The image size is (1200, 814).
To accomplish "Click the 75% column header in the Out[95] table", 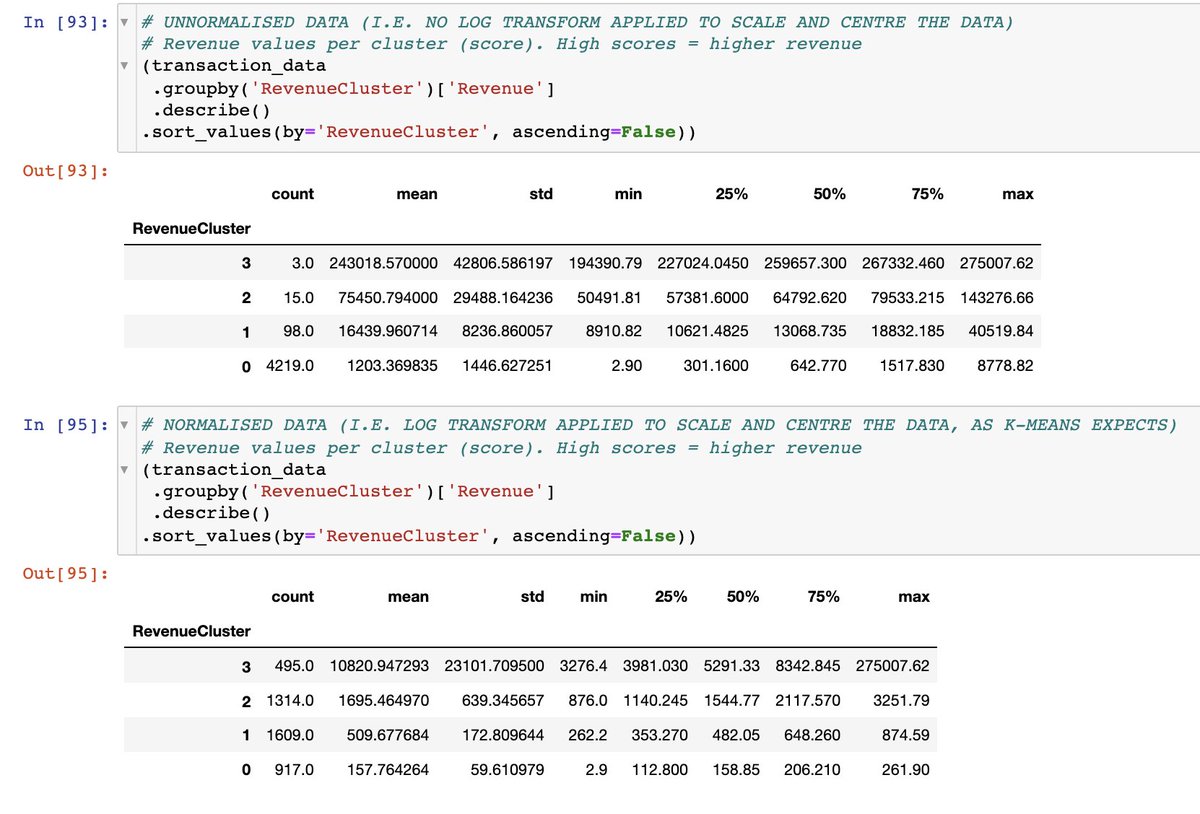I will pyautogui.click(x=823, y=597).
